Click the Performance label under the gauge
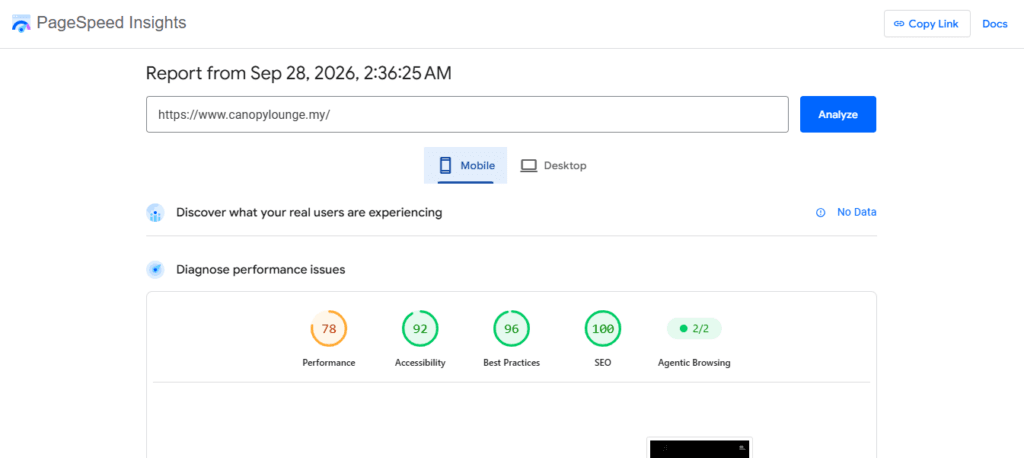The width and height of the screenshot is (1024, 458). coord(328,363)
